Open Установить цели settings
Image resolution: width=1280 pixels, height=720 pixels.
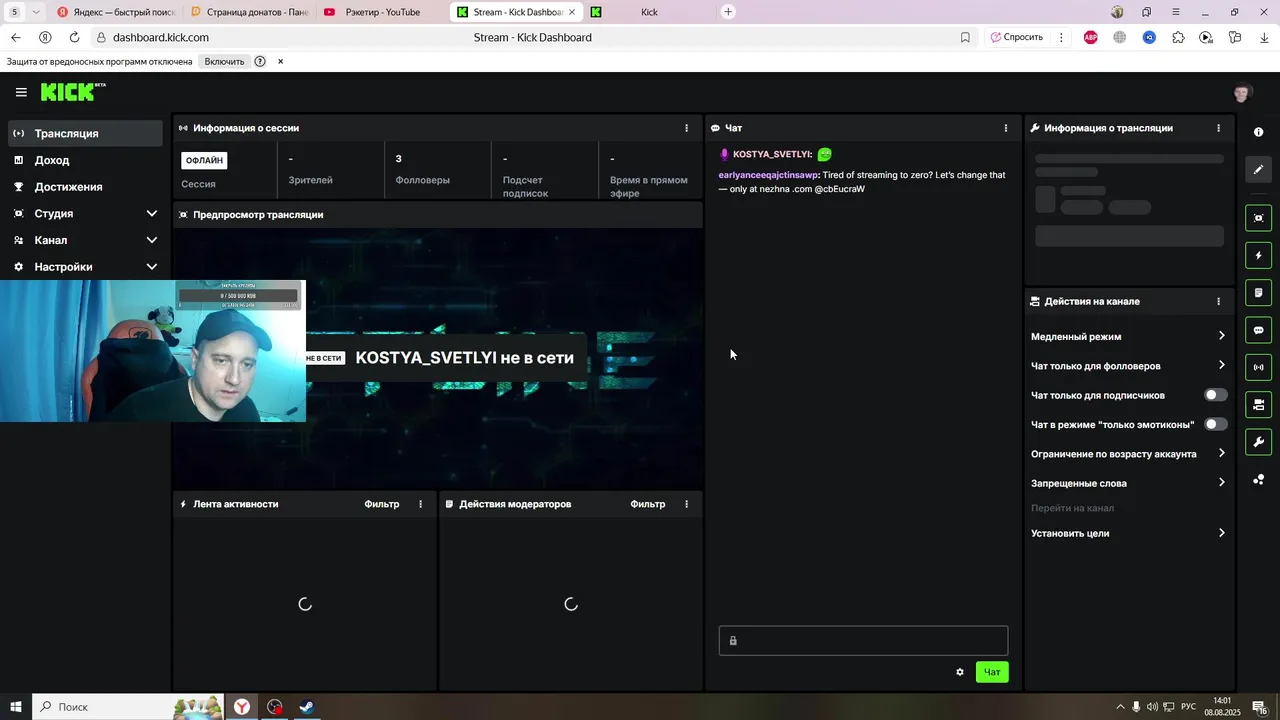click(1128, 533)
